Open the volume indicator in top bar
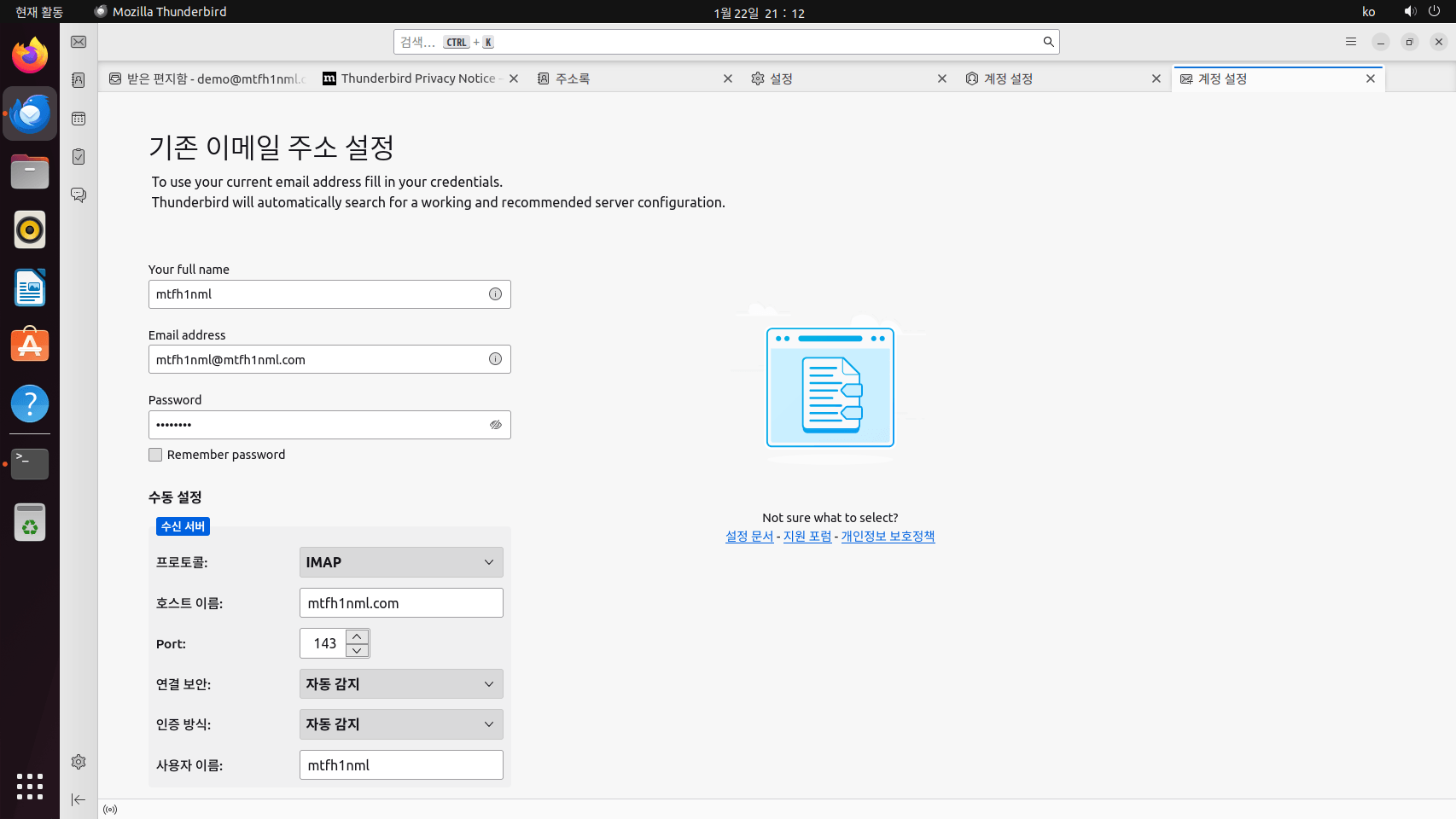Image resolution: width=1456 pixels, height=819 pixels. (1410, 12)
